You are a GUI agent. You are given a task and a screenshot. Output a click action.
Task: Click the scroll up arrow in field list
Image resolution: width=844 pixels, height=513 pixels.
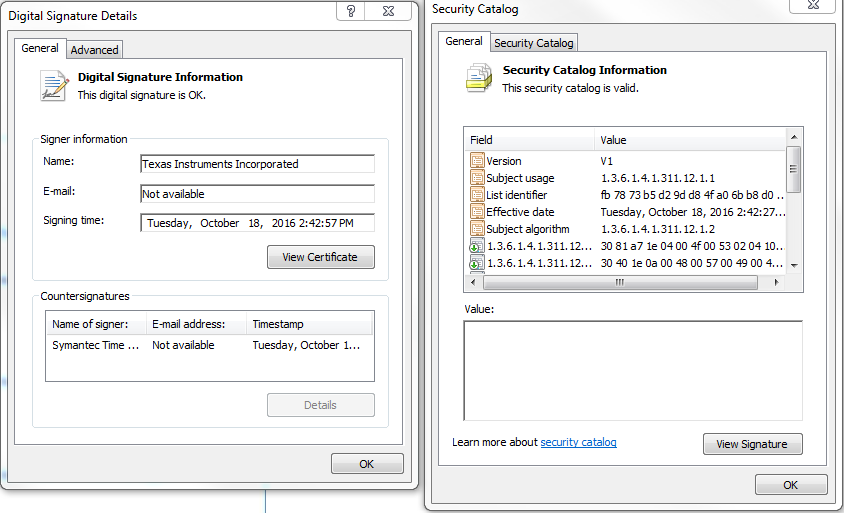click(794, 137)
